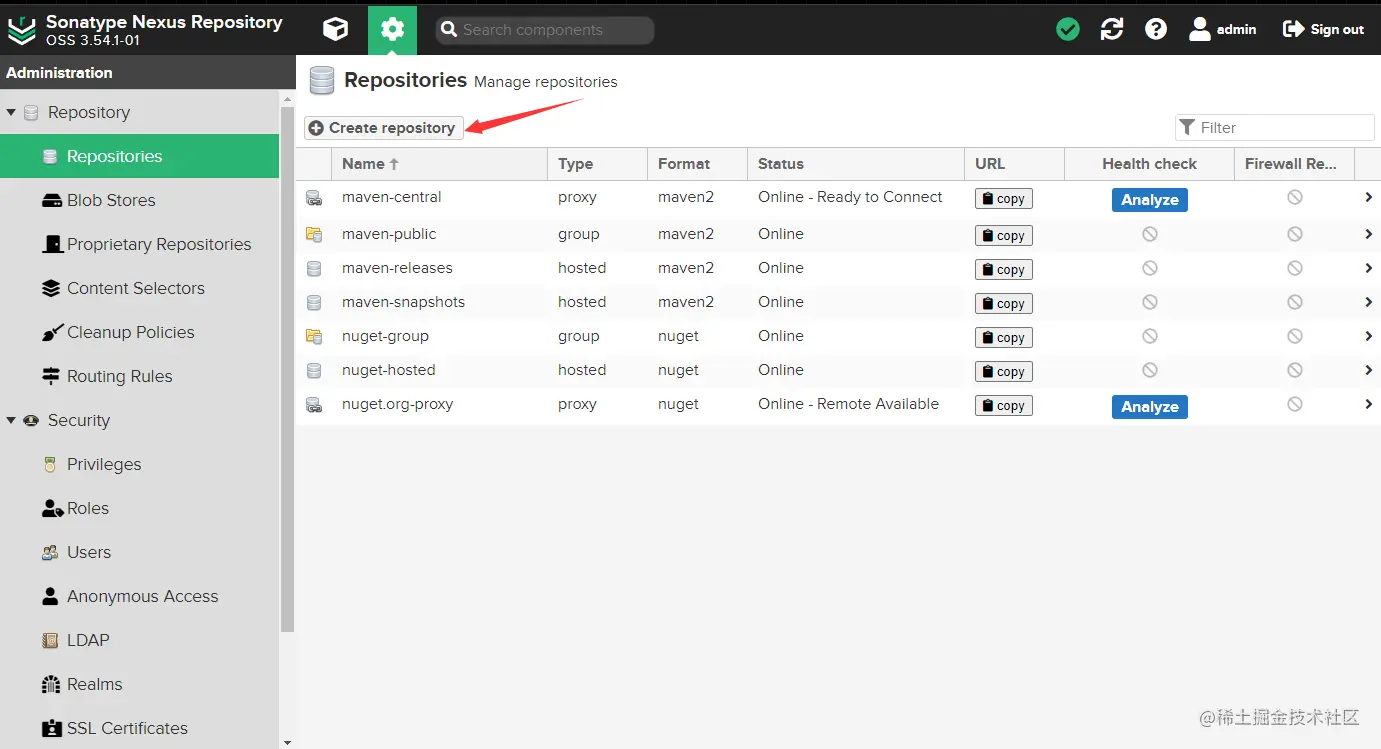Click the Refresh icon in header
This screenshot has height=749, width=1381.
pyautogui.click(x=1112, y=29)
